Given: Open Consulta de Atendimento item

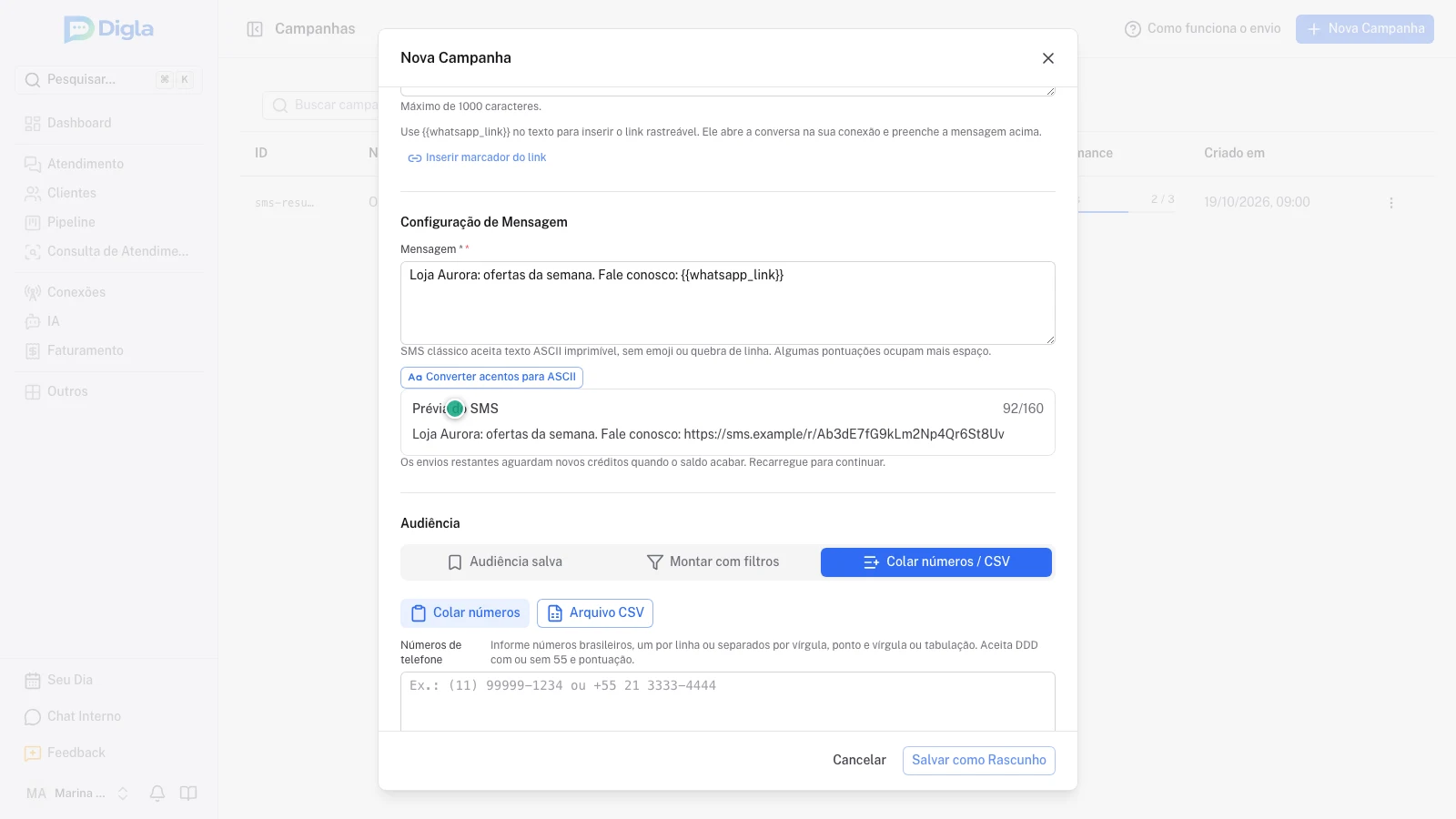Looking at the screenshot, I should [108, 251].
